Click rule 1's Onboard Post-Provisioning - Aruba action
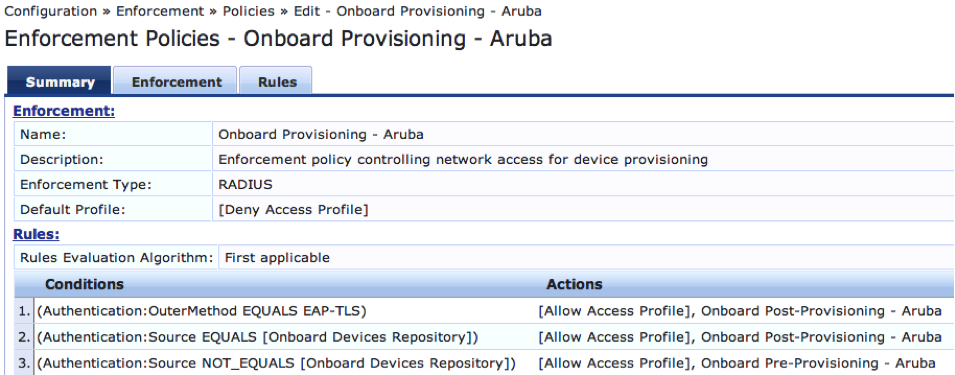The width and height of the screenshot is (955, 375). [x=821, y=311]
